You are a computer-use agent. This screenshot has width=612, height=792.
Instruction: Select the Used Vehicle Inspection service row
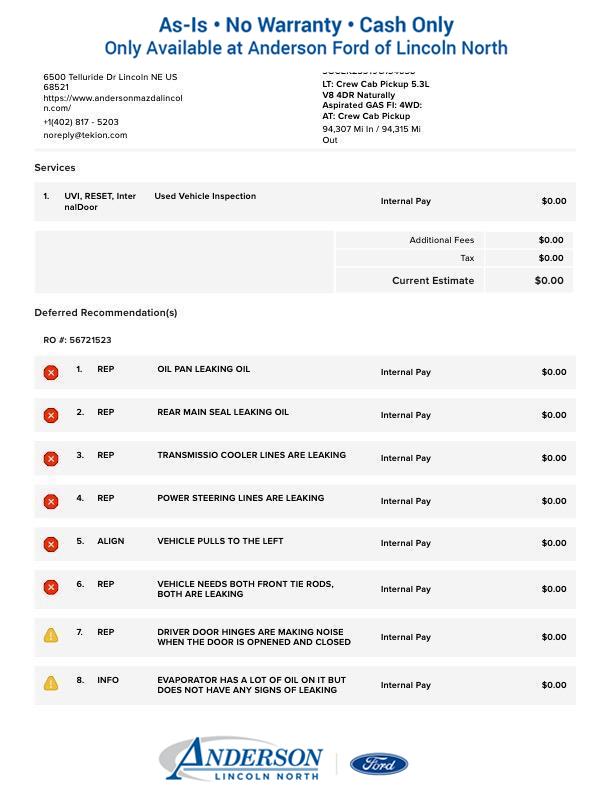[x=205, y=197]
